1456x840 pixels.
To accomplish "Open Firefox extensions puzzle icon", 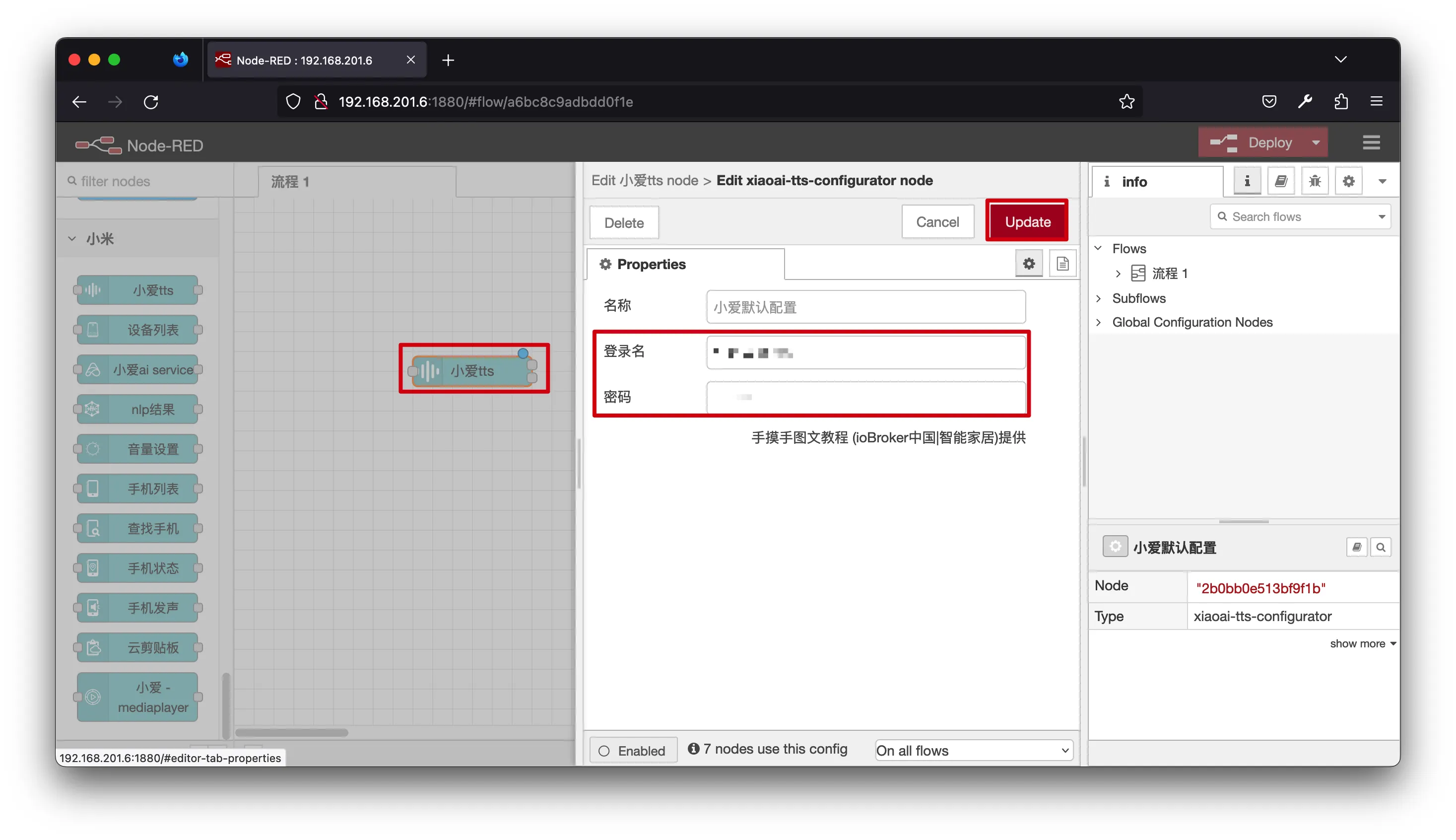I will [x=1341, y=102].
